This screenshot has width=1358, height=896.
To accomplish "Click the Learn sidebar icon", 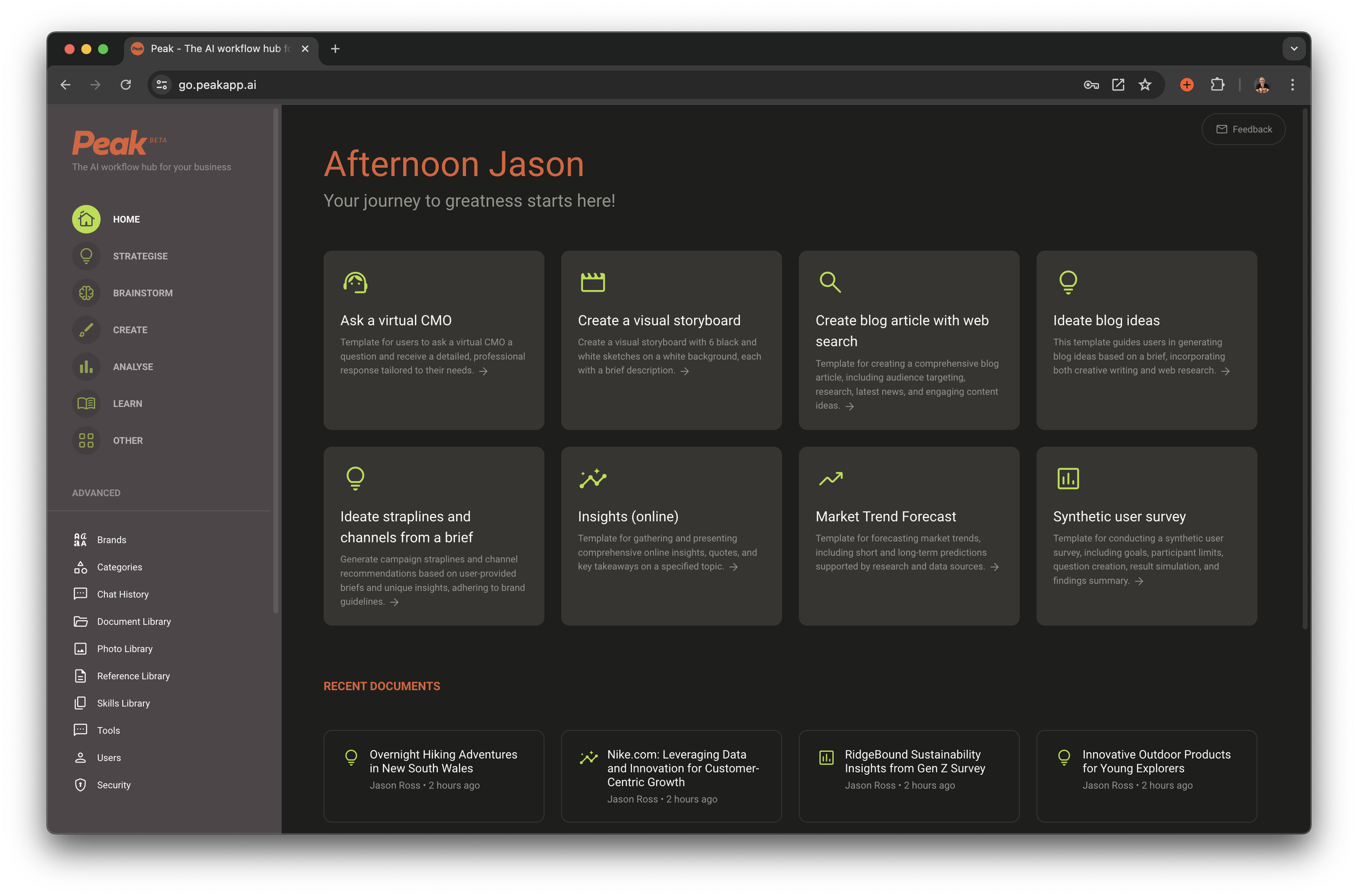I will click(85, 403).
